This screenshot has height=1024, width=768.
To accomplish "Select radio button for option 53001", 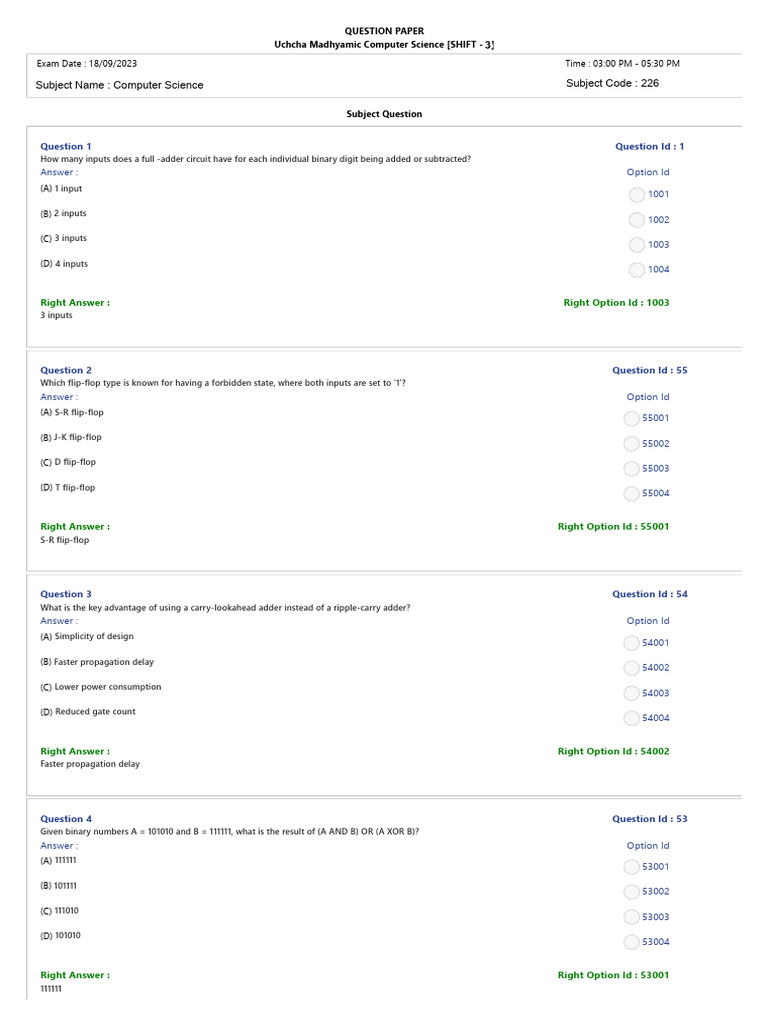I will [x=631, y=867].
